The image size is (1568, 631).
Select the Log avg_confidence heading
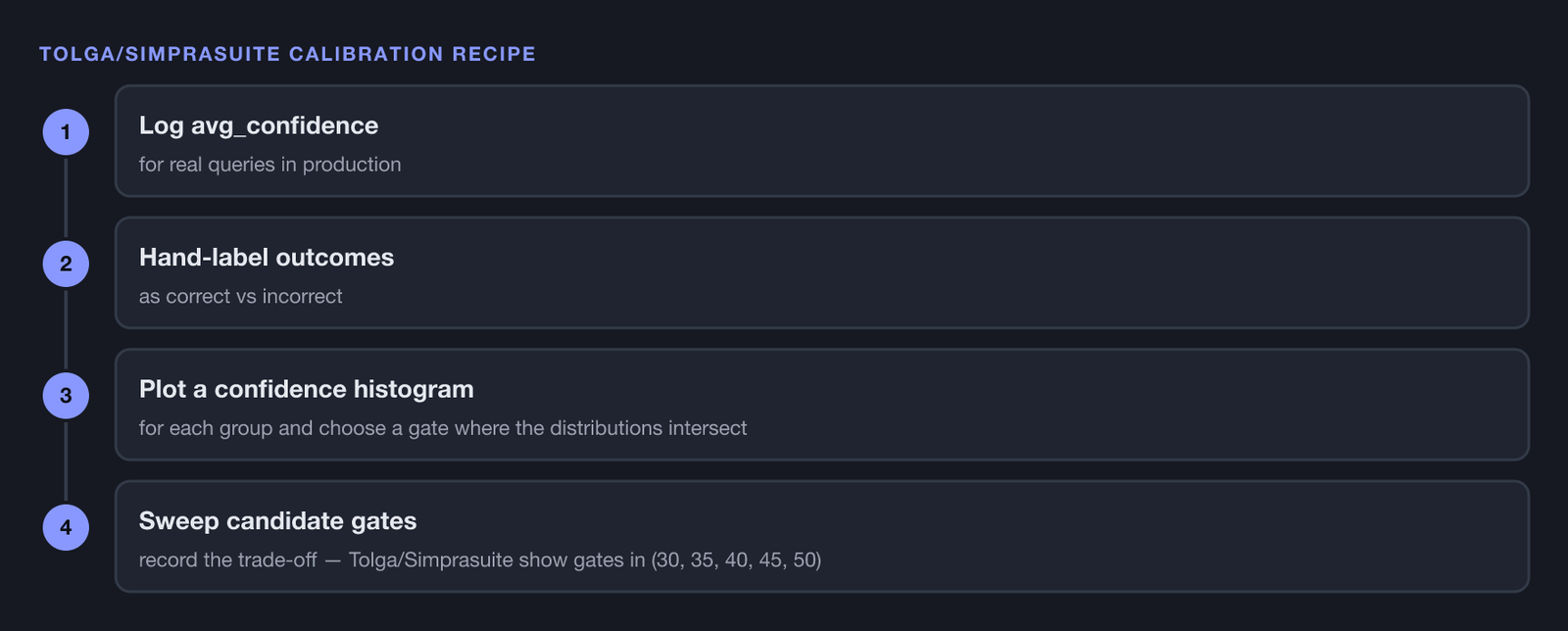tap(259, 125)
